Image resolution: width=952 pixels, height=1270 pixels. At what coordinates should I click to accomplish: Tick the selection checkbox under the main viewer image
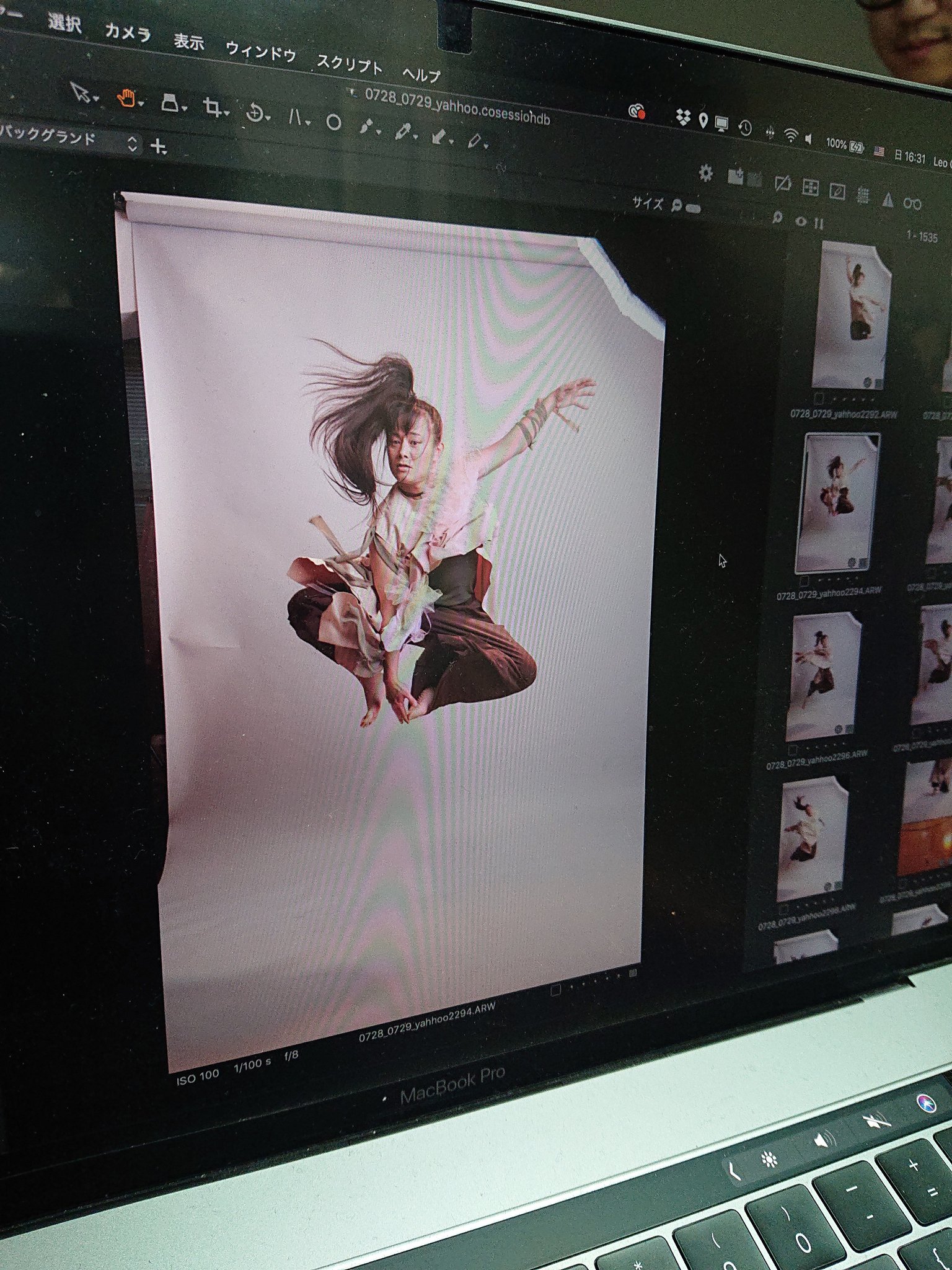click(556, 990)
